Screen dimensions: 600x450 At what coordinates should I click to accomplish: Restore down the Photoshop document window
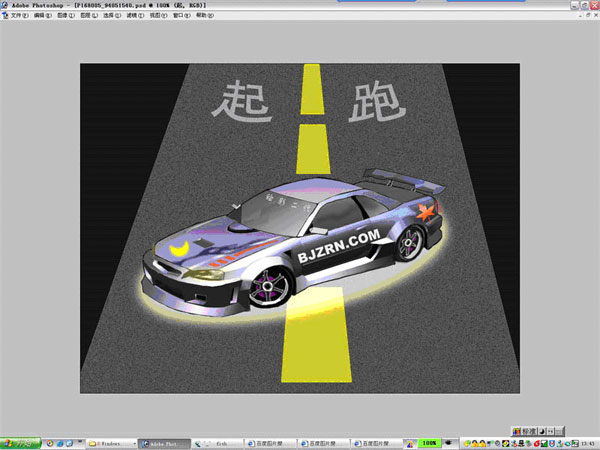(588, 15)
